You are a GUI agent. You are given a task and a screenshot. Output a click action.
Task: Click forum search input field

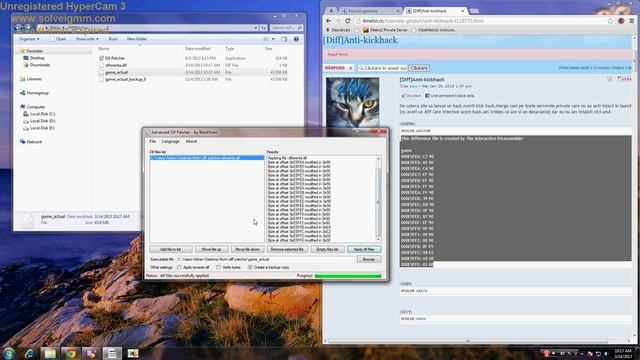click(383, 68)
